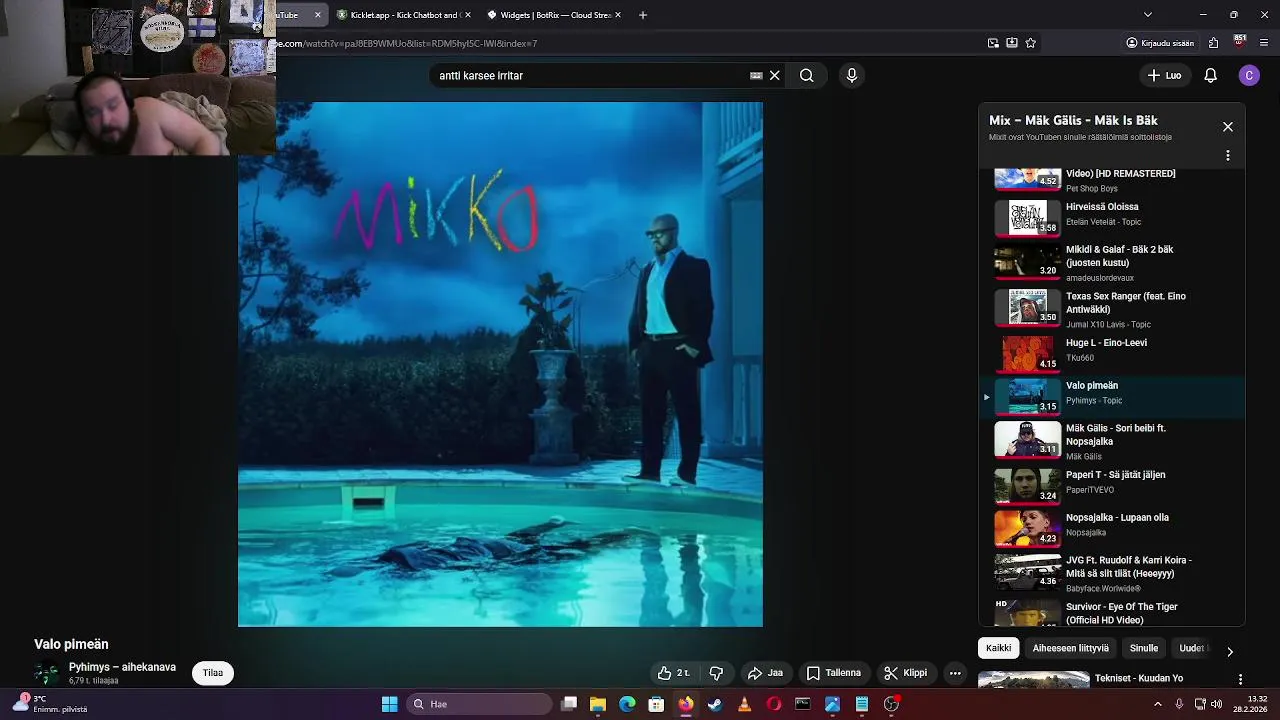
Task: Open the ad blocker extension showing 851
Action: coord(1240,42)
